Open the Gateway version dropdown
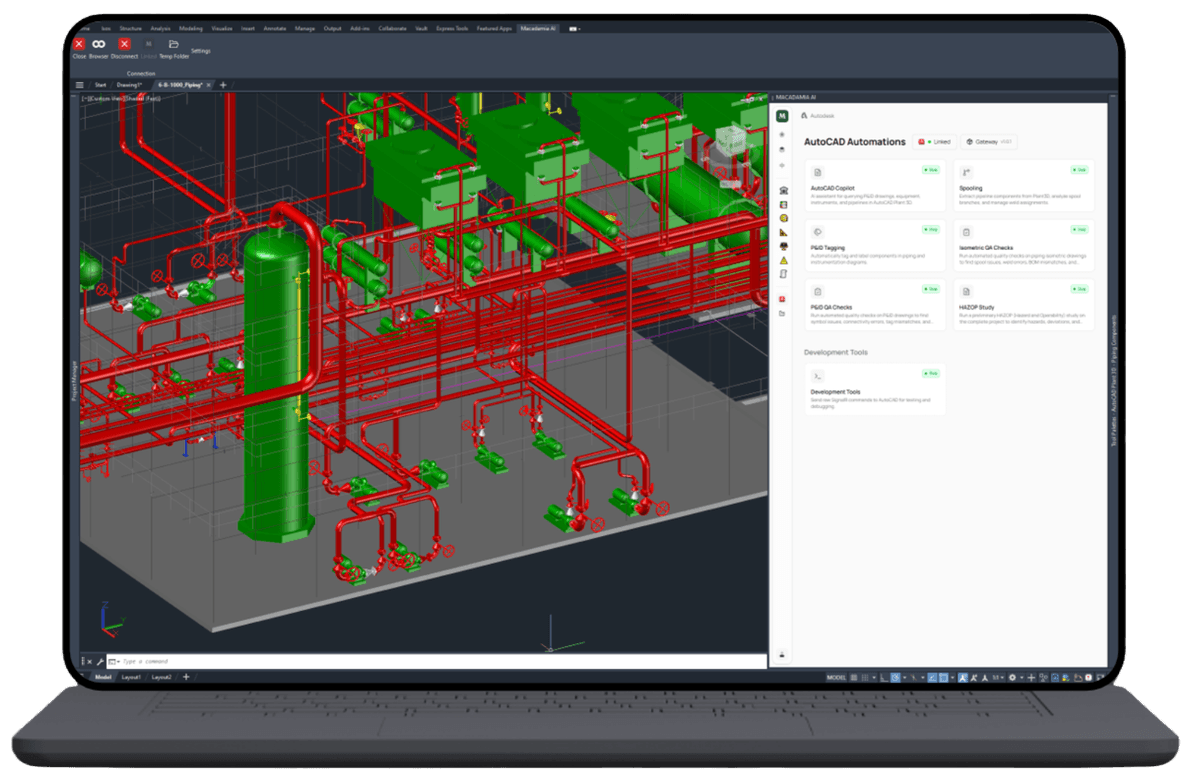The width and height of the screenshot is (1189, 779). pyautogui.click(x=990, y=141)
